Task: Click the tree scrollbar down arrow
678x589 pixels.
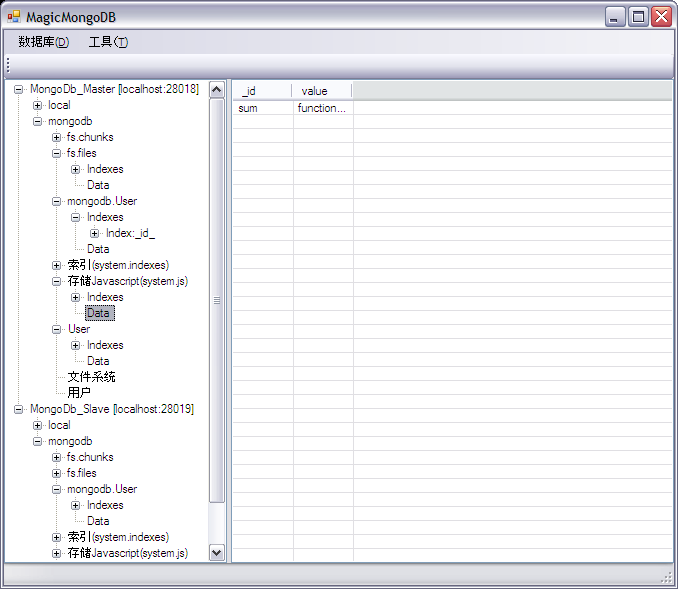Action: tap(217, 553)
